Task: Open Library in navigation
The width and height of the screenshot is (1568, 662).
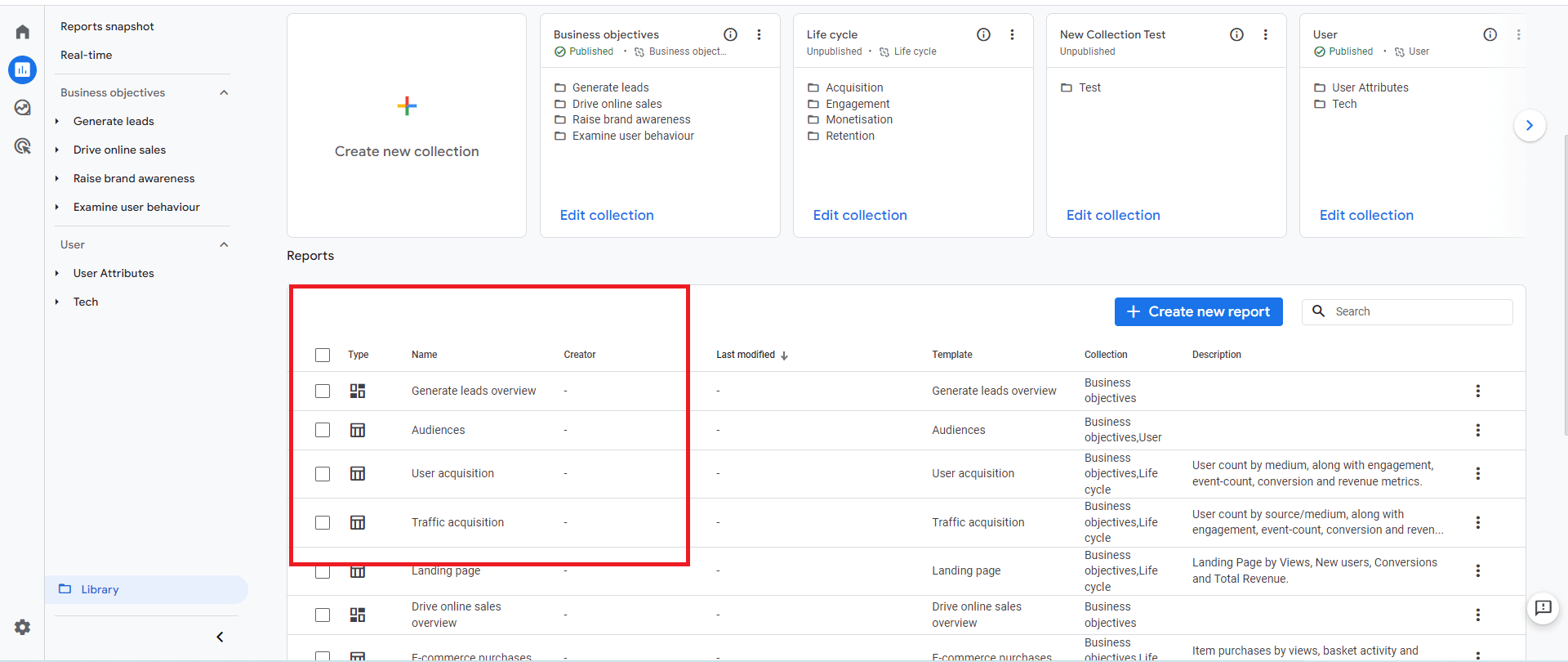Action: click(146, 589)
